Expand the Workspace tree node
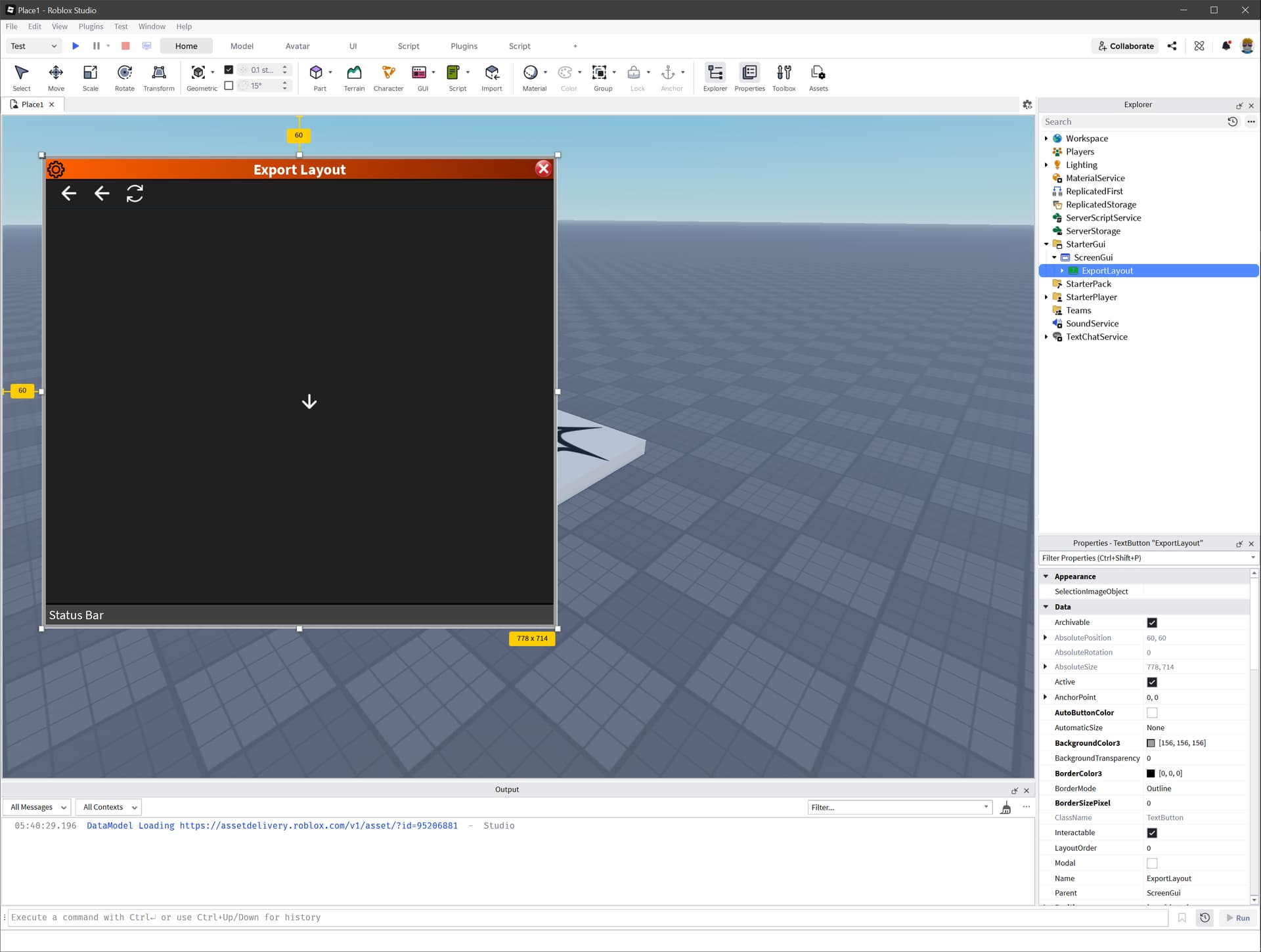The image size is (1261, 952). (1046, 139)
